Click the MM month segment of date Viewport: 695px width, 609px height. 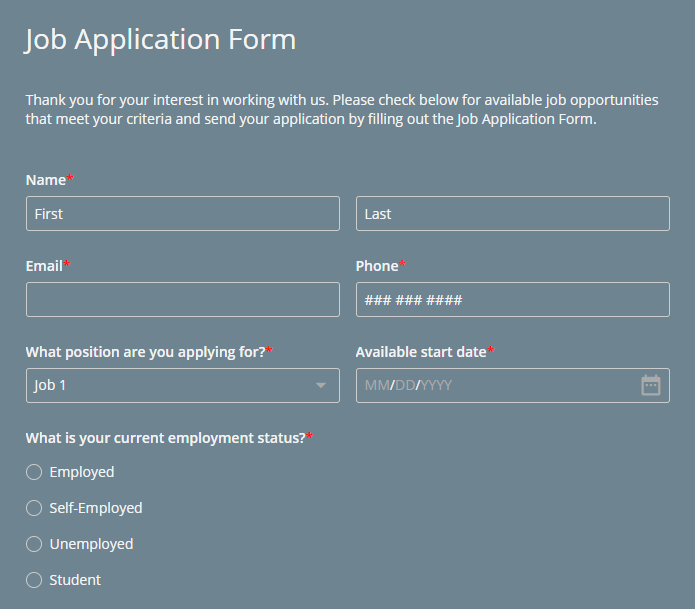(x=376, y=385)
